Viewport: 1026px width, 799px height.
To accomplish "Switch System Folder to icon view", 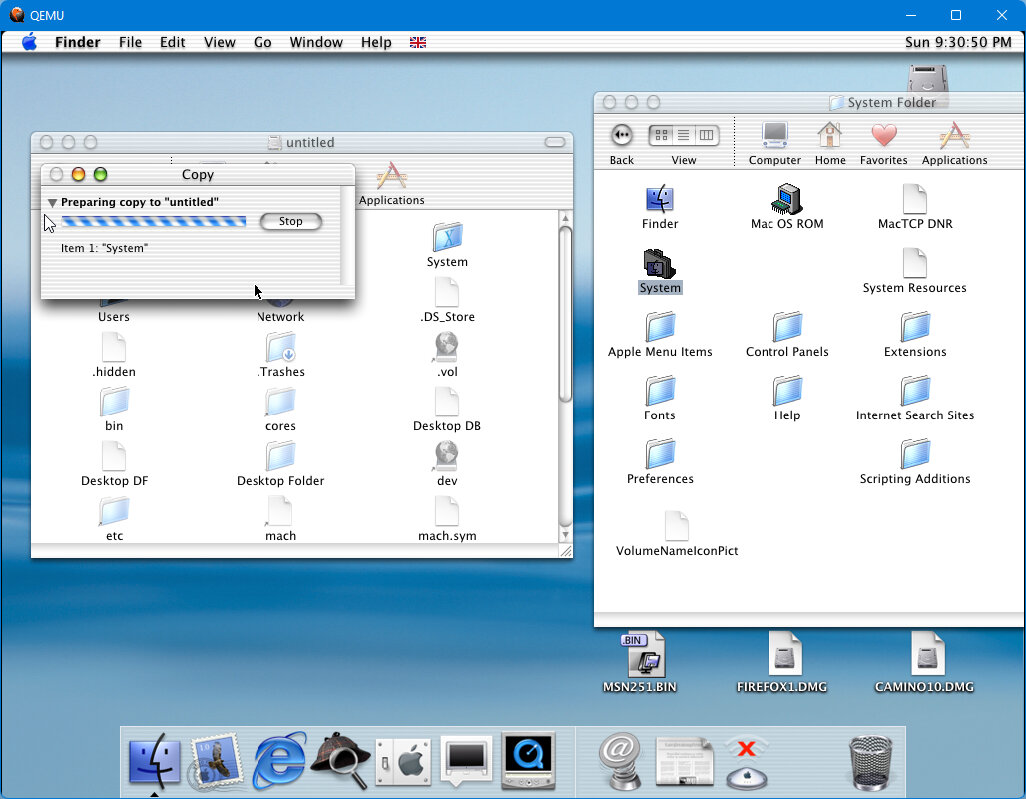I will coord(661,135).
